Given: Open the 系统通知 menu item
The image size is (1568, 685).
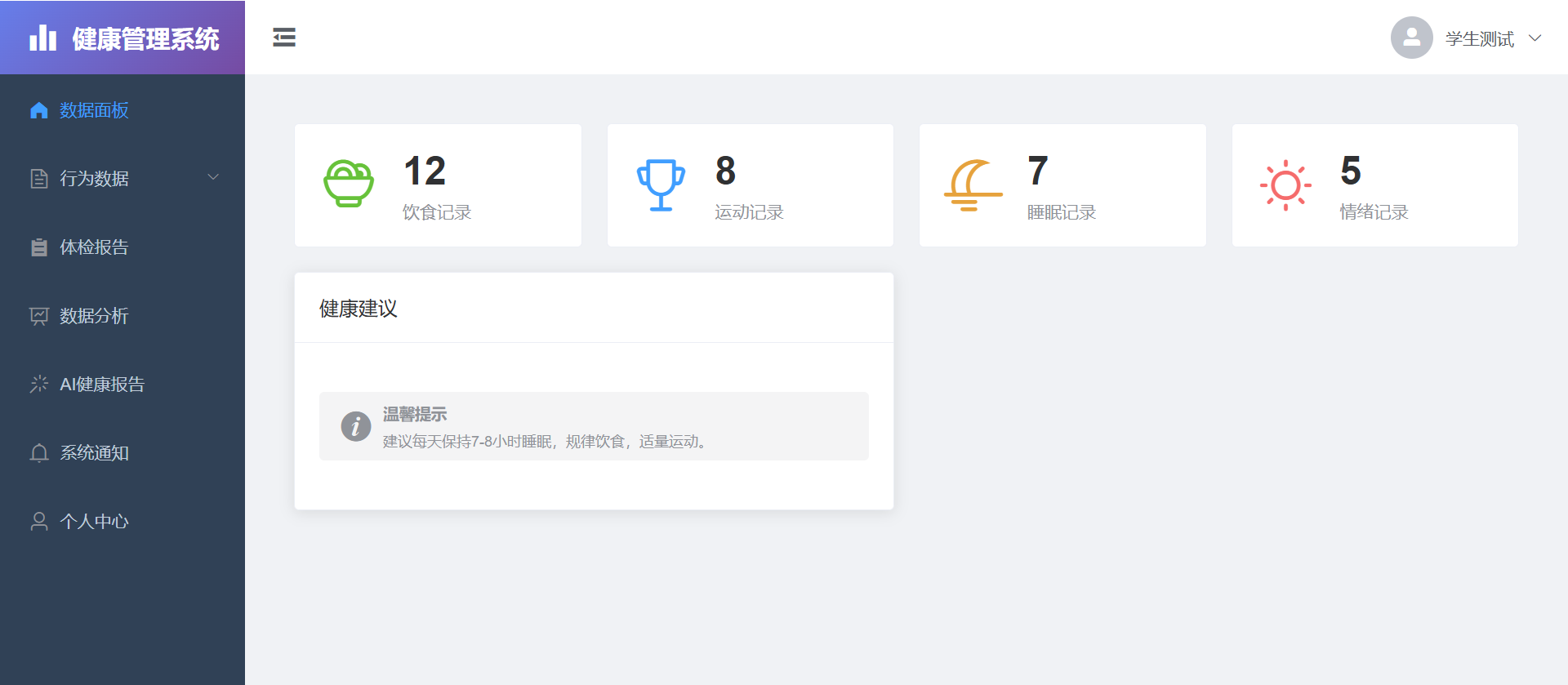Looking at the screenshot, I should 122,453.
